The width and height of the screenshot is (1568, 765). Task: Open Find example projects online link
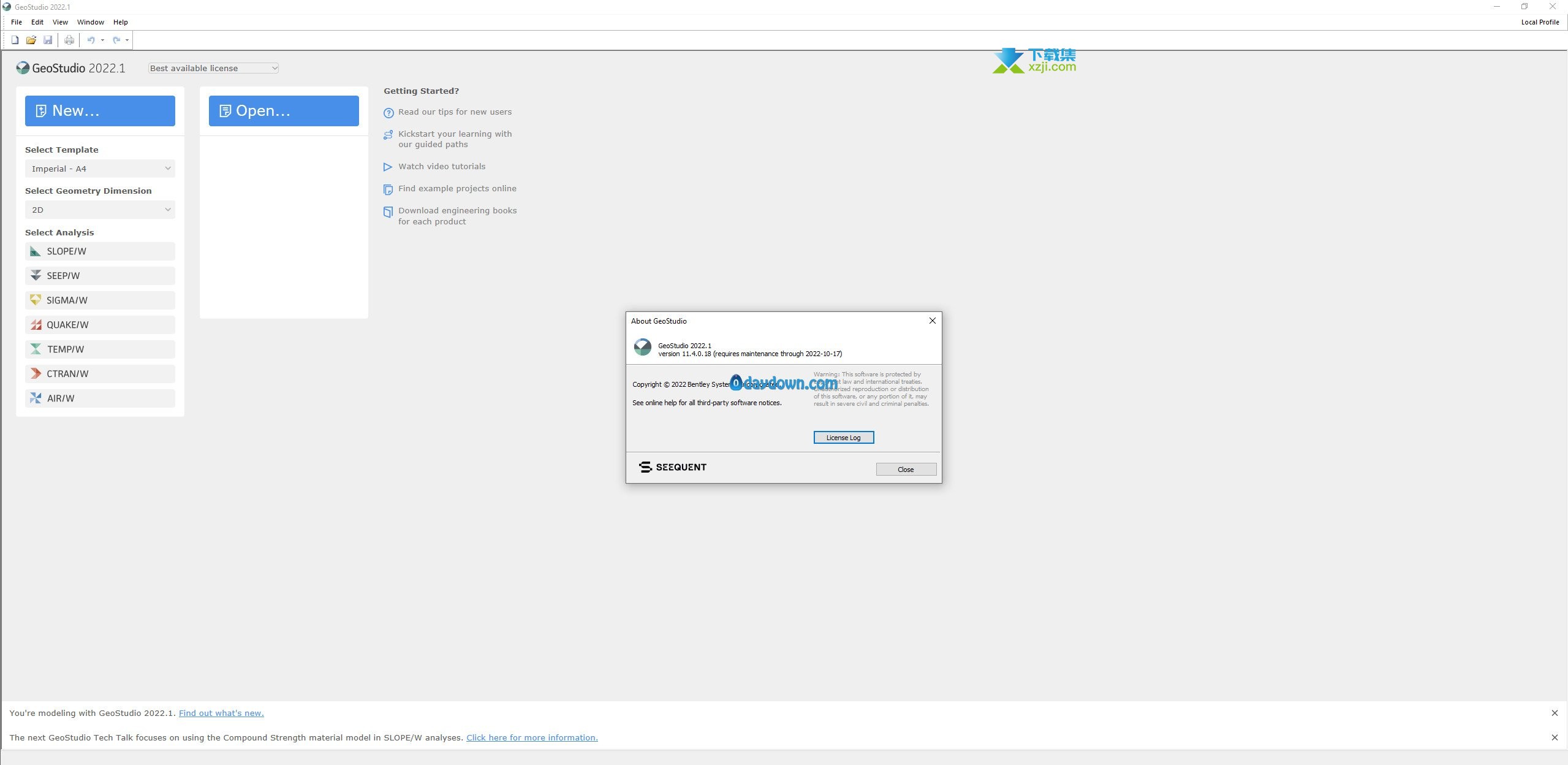(457, 188)
